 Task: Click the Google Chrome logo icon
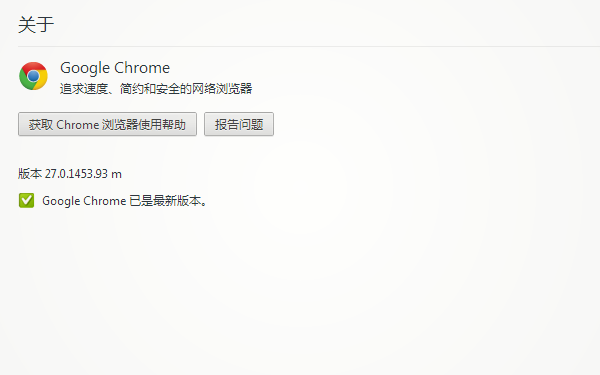point(33,76)
